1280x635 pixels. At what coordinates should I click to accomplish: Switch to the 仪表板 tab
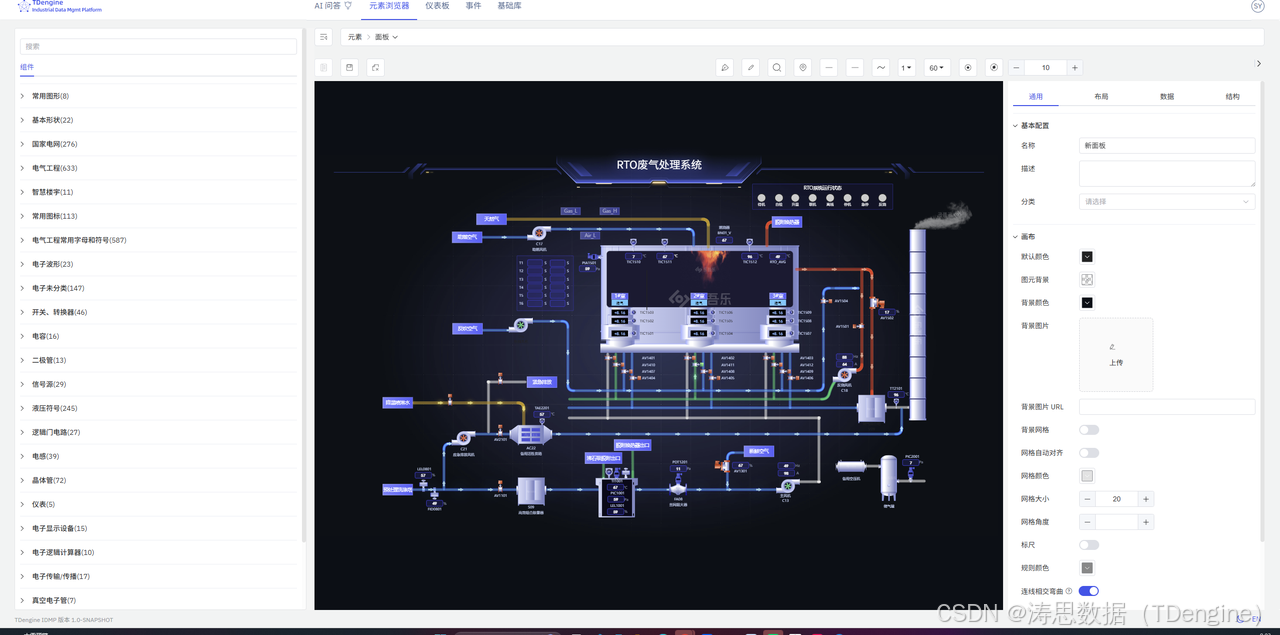tap(437, 6)
